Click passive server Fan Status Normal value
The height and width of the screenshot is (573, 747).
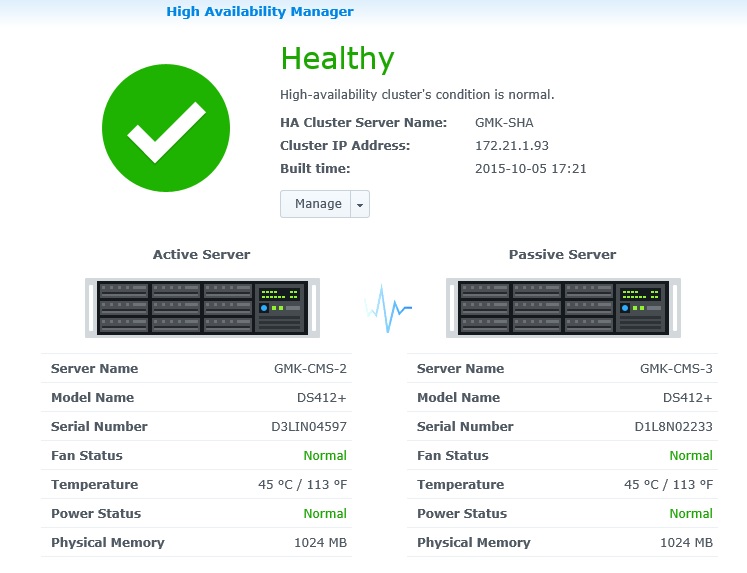coord(691,456)
